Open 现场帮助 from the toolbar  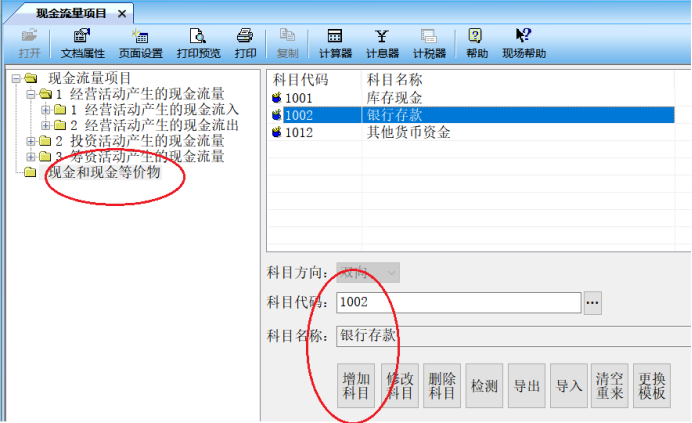pos(523,43)
